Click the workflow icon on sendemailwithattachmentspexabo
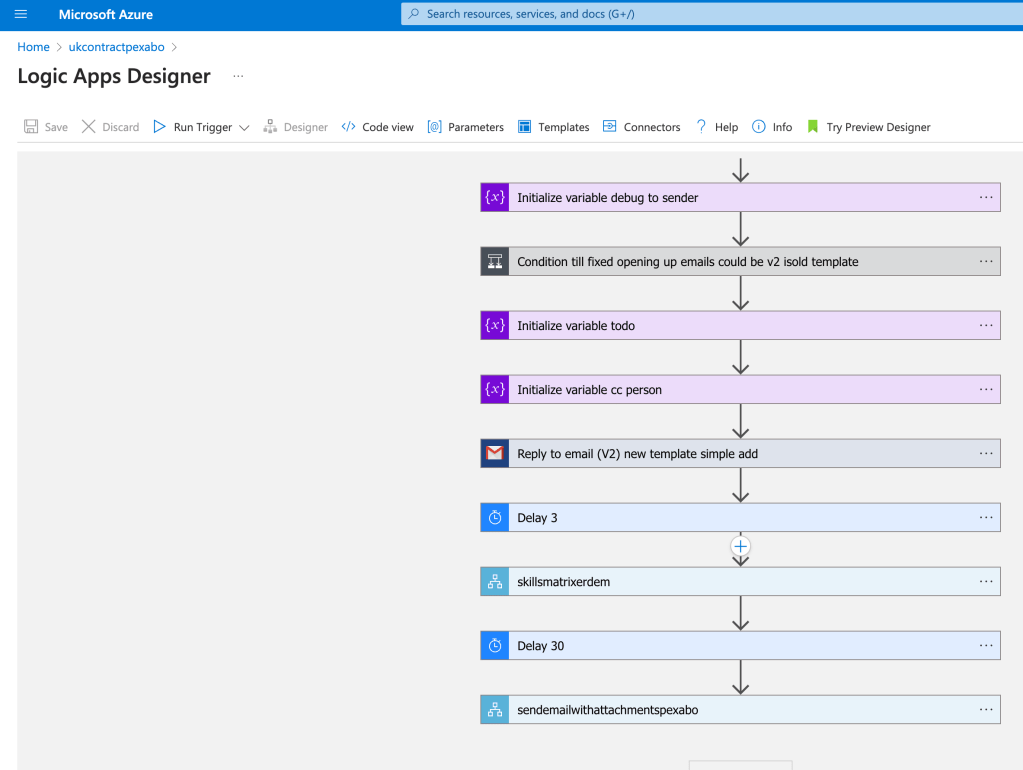1023x770 pixels. pos(495,709)
